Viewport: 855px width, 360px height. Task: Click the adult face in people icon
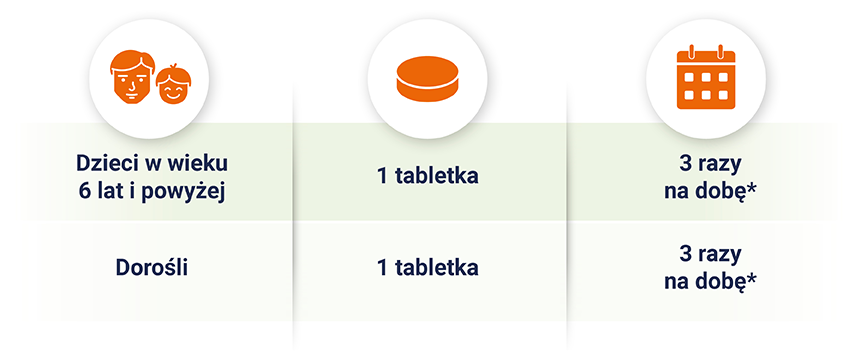(132, 77)
